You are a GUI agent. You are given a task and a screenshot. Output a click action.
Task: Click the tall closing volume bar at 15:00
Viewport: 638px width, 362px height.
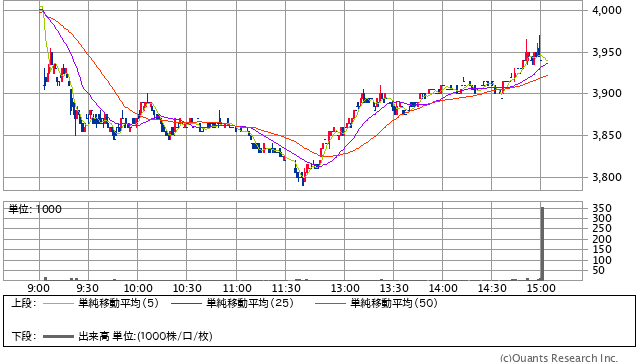(x=542, y=244)
